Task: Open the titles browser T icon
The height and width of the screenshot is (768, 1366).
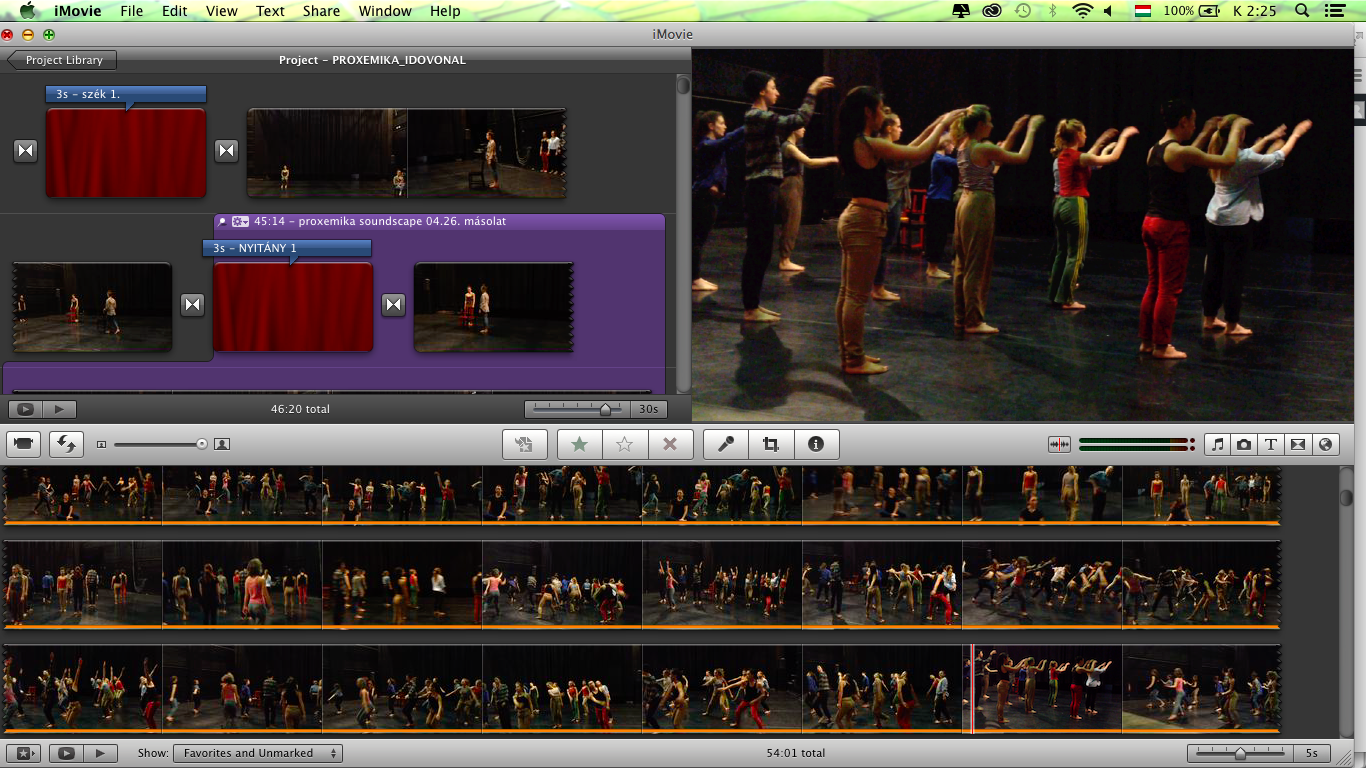Action: coord(1271,445)
